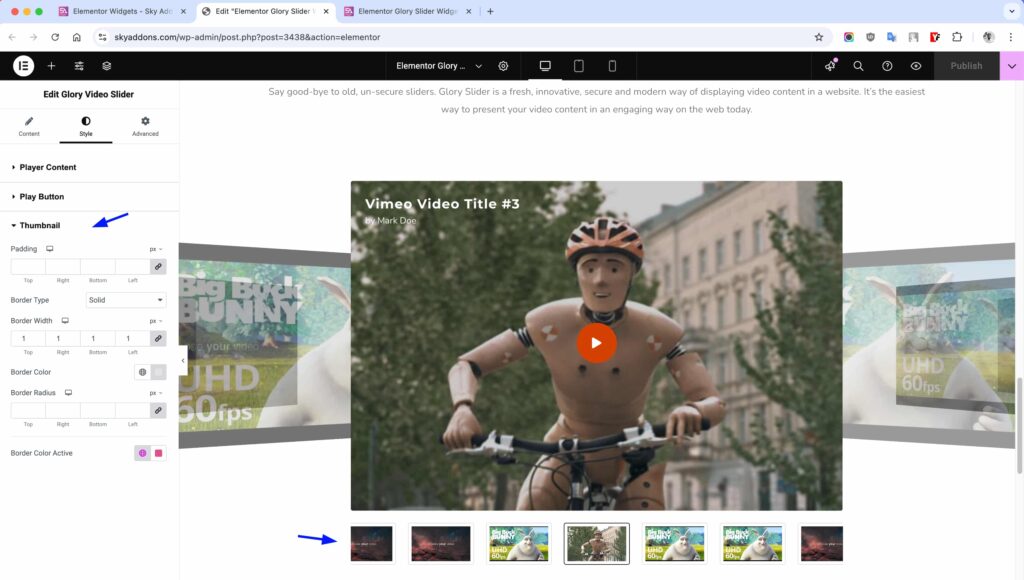1024x580 pixels.
Task: Go back in browser history
Action: (x=12, y=37)
